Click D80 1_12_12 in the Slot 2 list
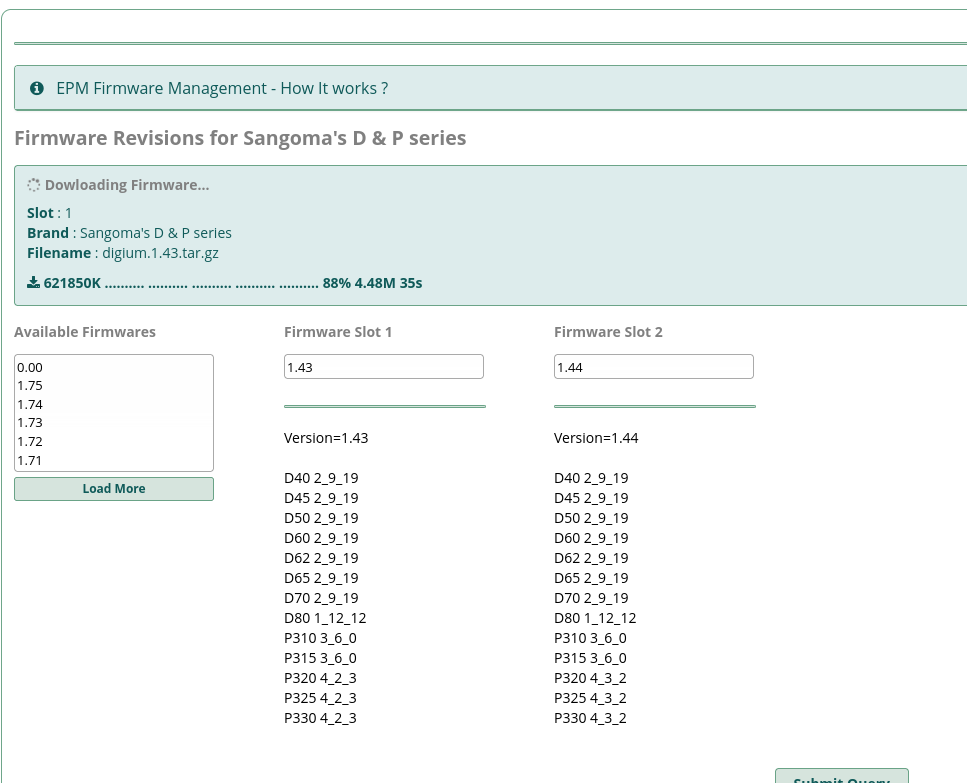967x783 pixels. [595, 618]
